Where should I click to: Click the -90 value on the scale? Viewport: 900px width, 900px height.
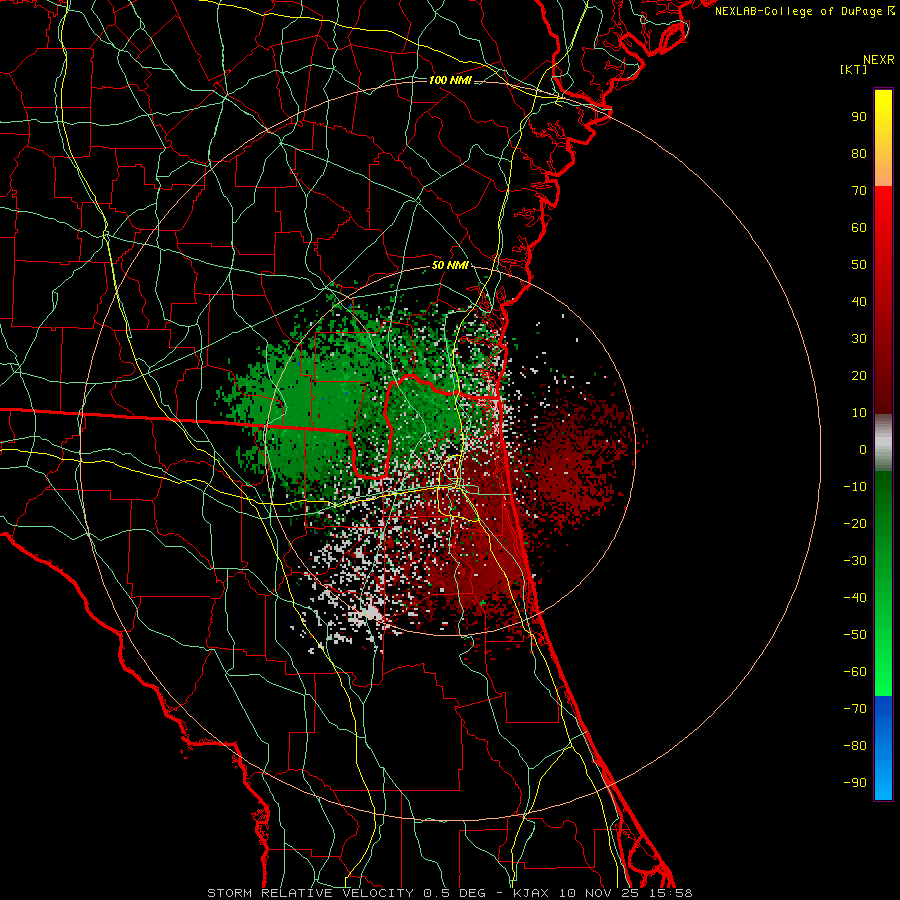pyautogui.click(x=855, y=783)
